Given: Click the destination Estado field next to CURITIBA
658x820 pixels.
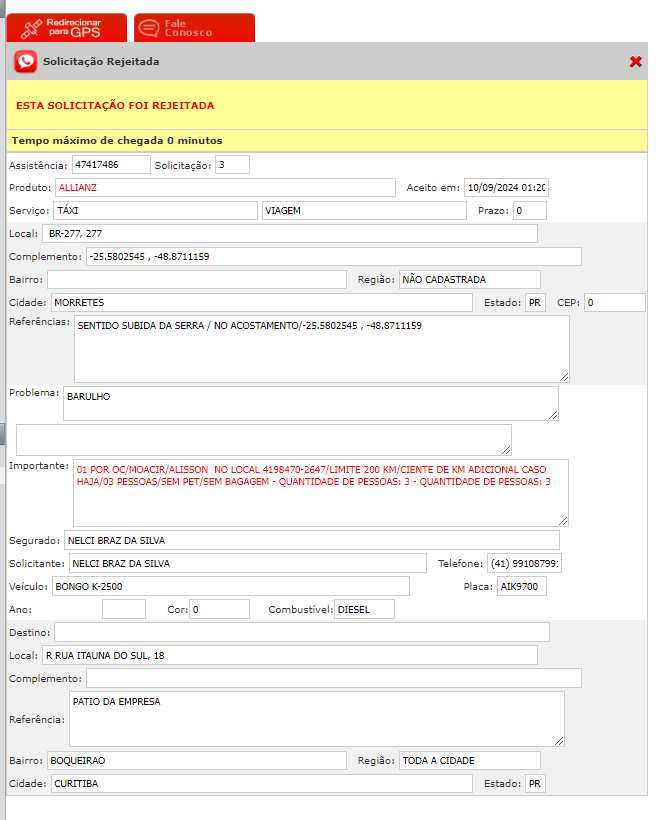Looking at the screenshot, I should click(x=536, y=783).
